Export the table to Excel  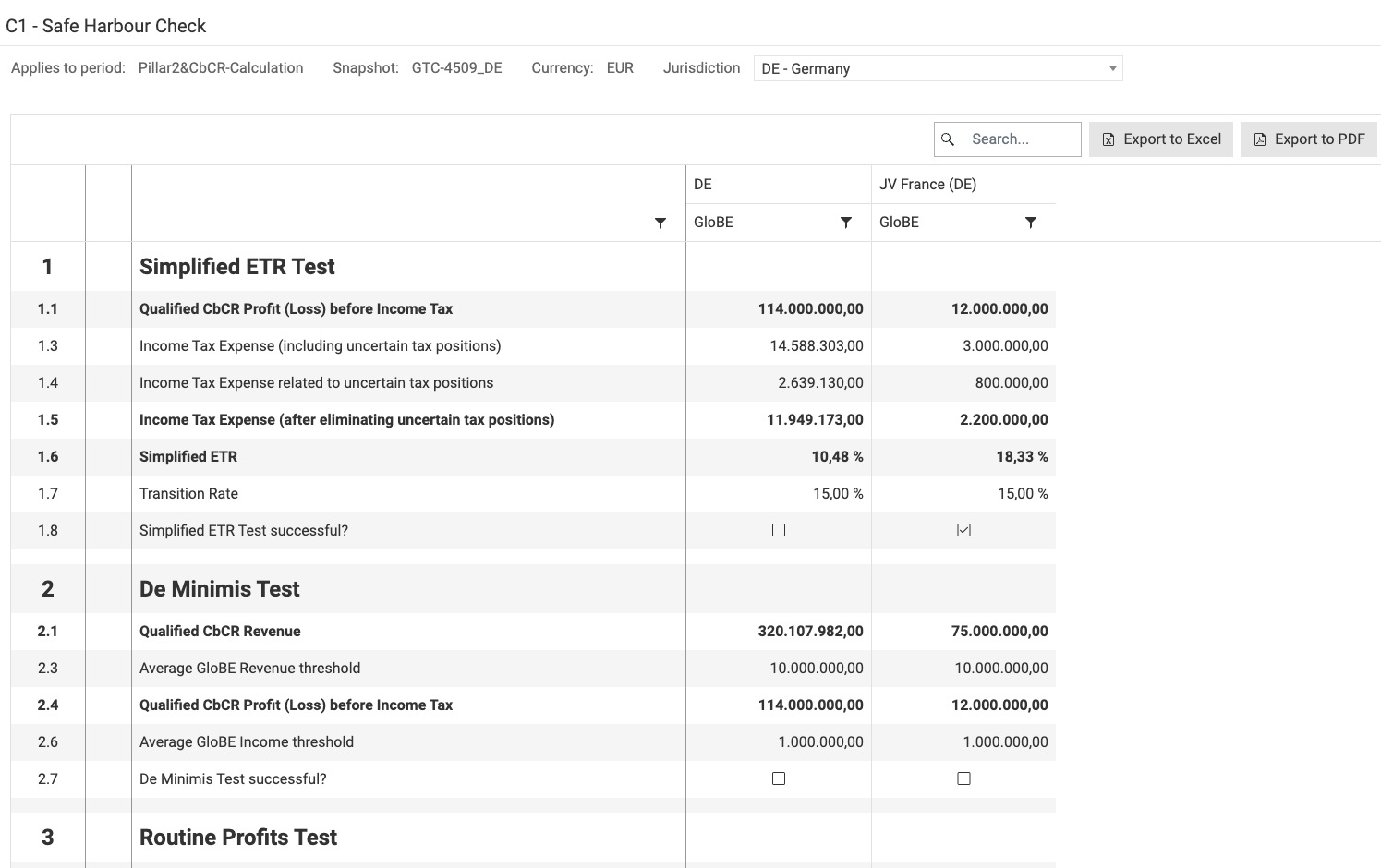[1161, 139]
